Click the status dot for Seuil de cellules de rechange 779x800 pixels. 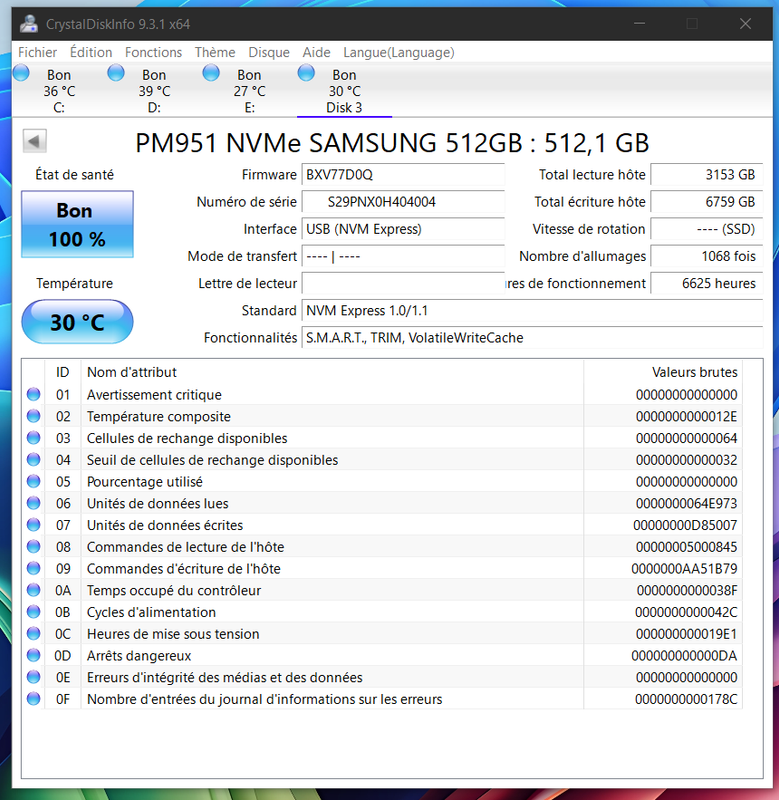[34, 460]
